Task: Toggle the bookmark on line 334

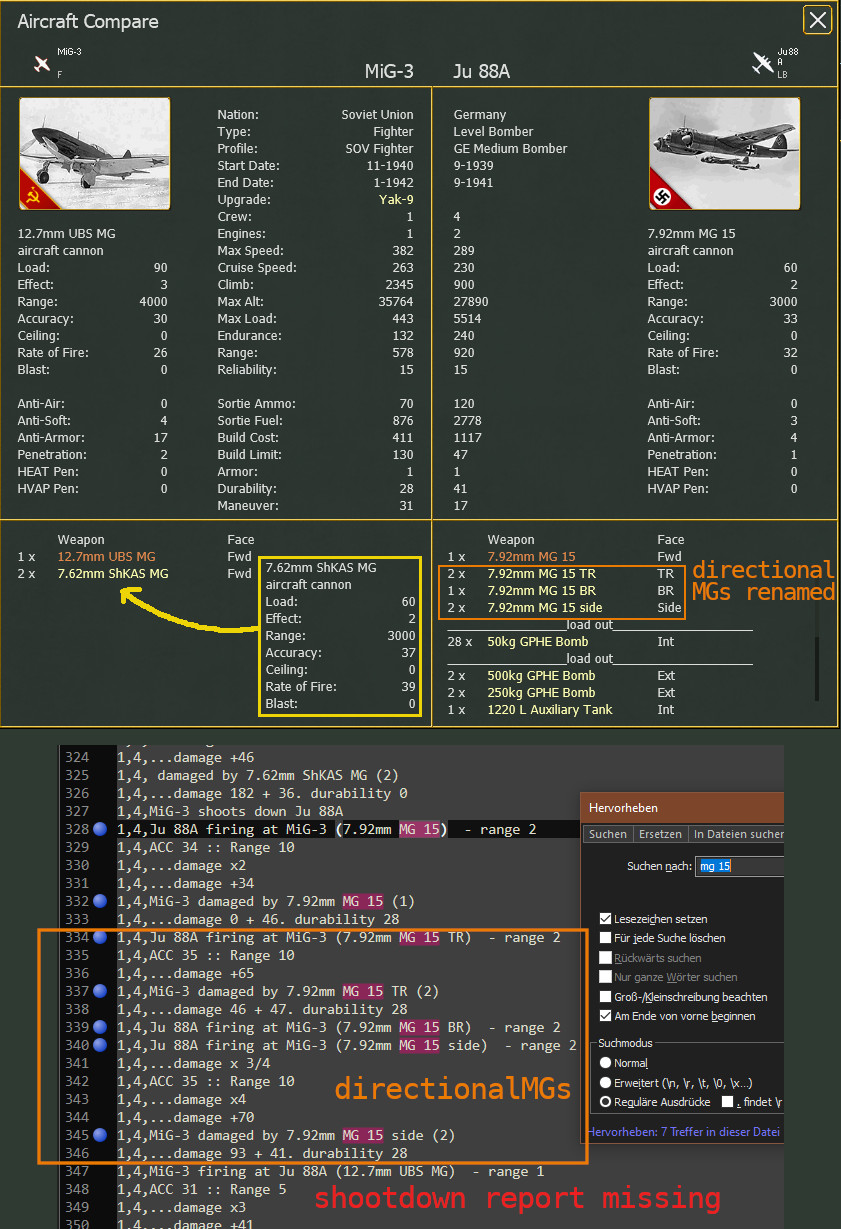Action: point(100,938)
